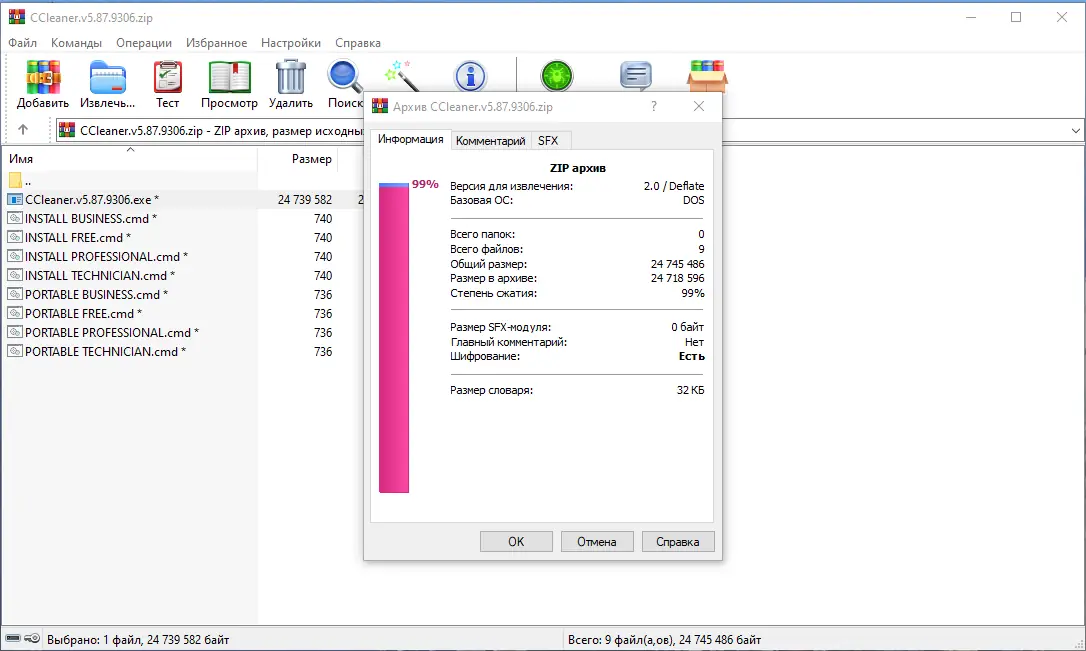Maximize the WinRAR main window
Viewport: 1086px width, 651px height.
(x=1016, y=17)
